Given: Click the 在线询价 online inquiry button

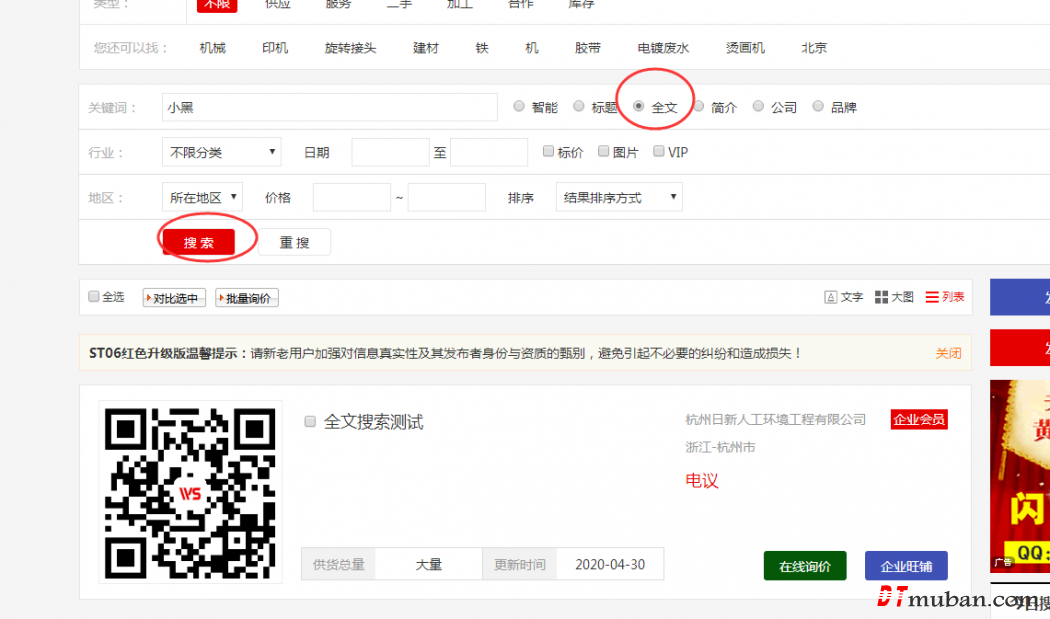Looking at the screenshot, I should pyautogui.click(x=804, y=566).
